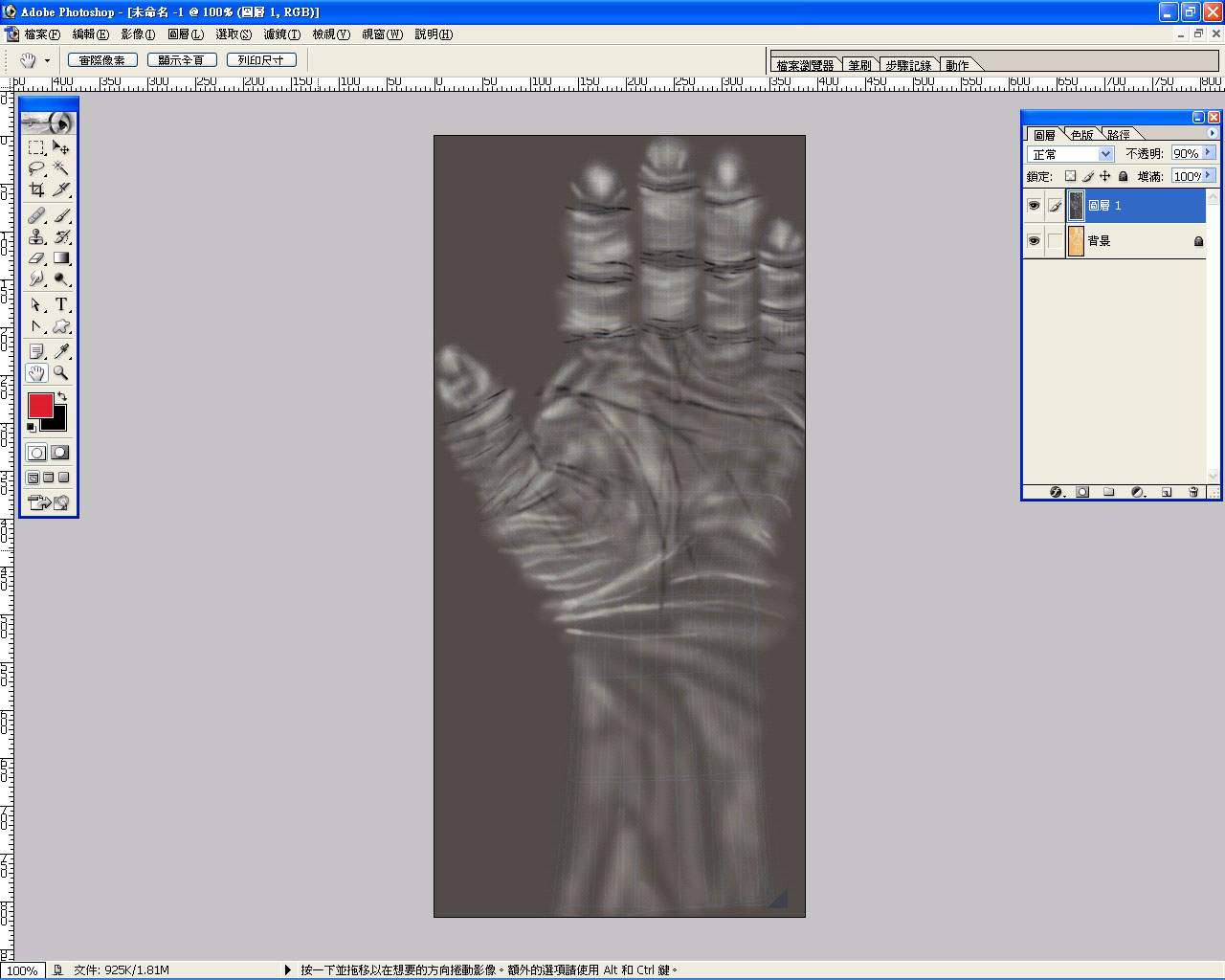Select the Lasso tool
1225x980 pixels.
[x=36, y=168]
